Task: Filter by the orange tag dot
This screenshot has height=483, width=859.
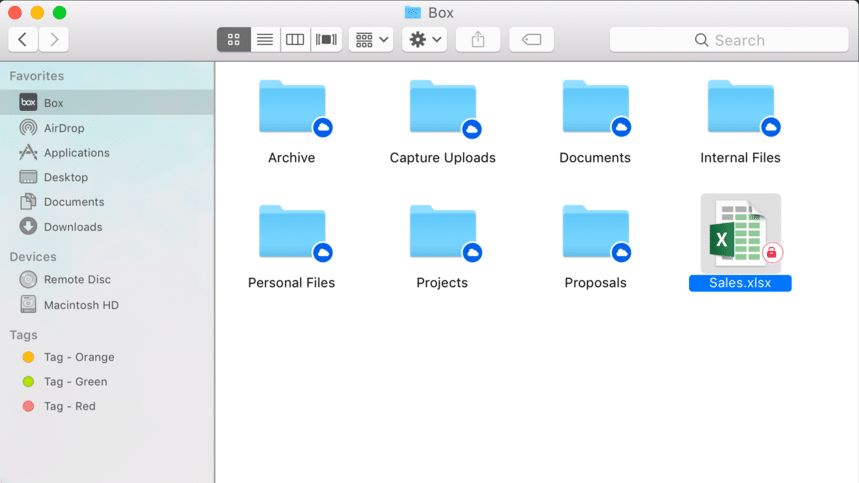Action: point(28,357)
